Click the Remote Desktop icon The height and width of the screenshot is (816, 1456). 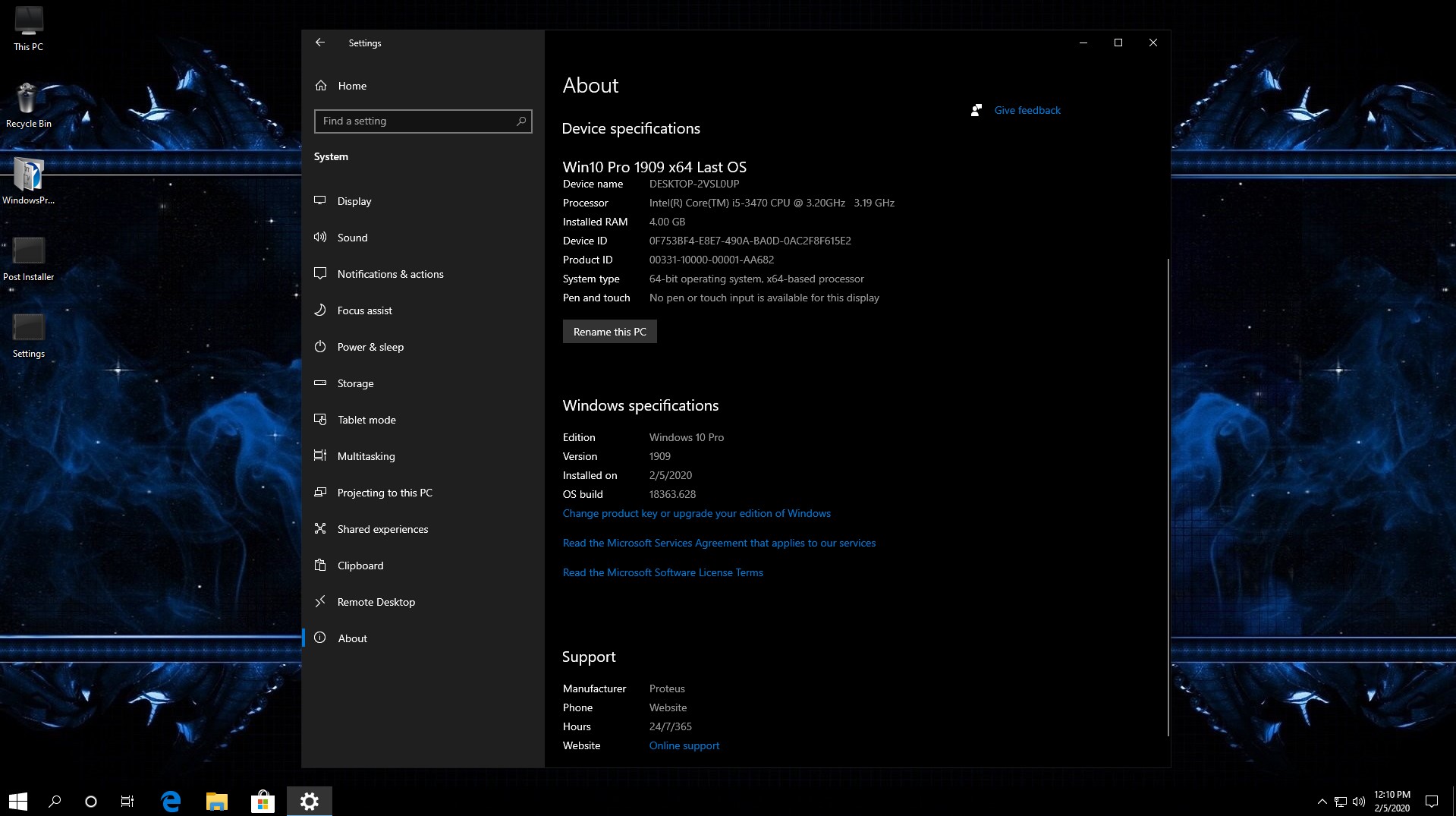(320, 601)
